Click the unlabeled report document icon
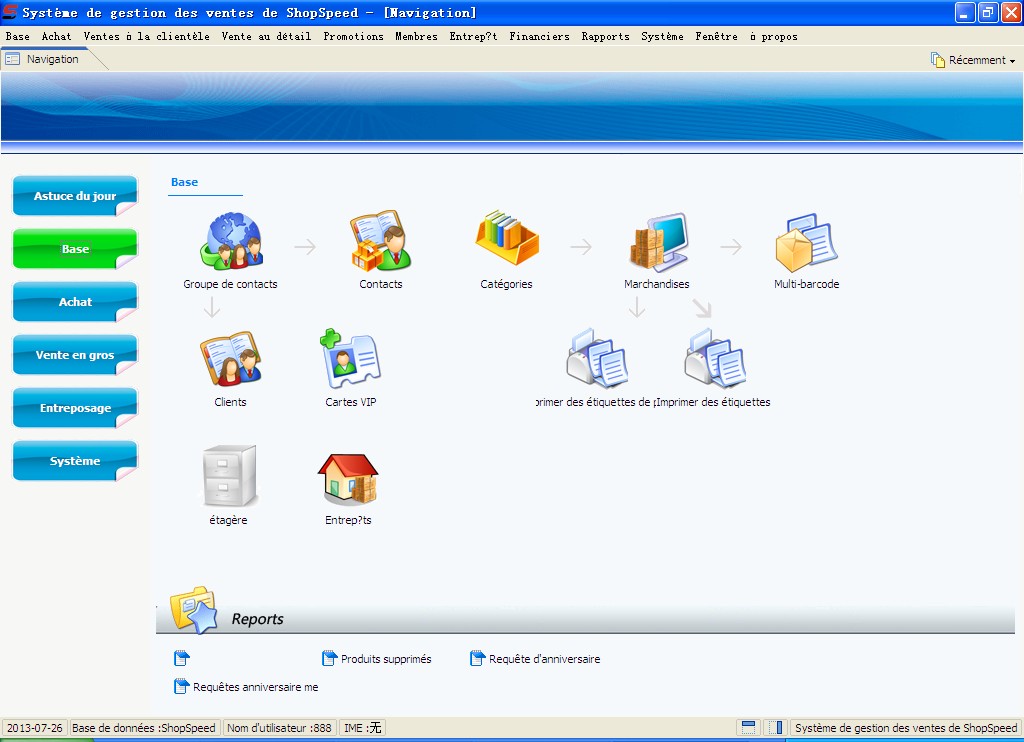The width and height of the screenshot is (1024, 742). pyautogui.click(x=182, y=658)
